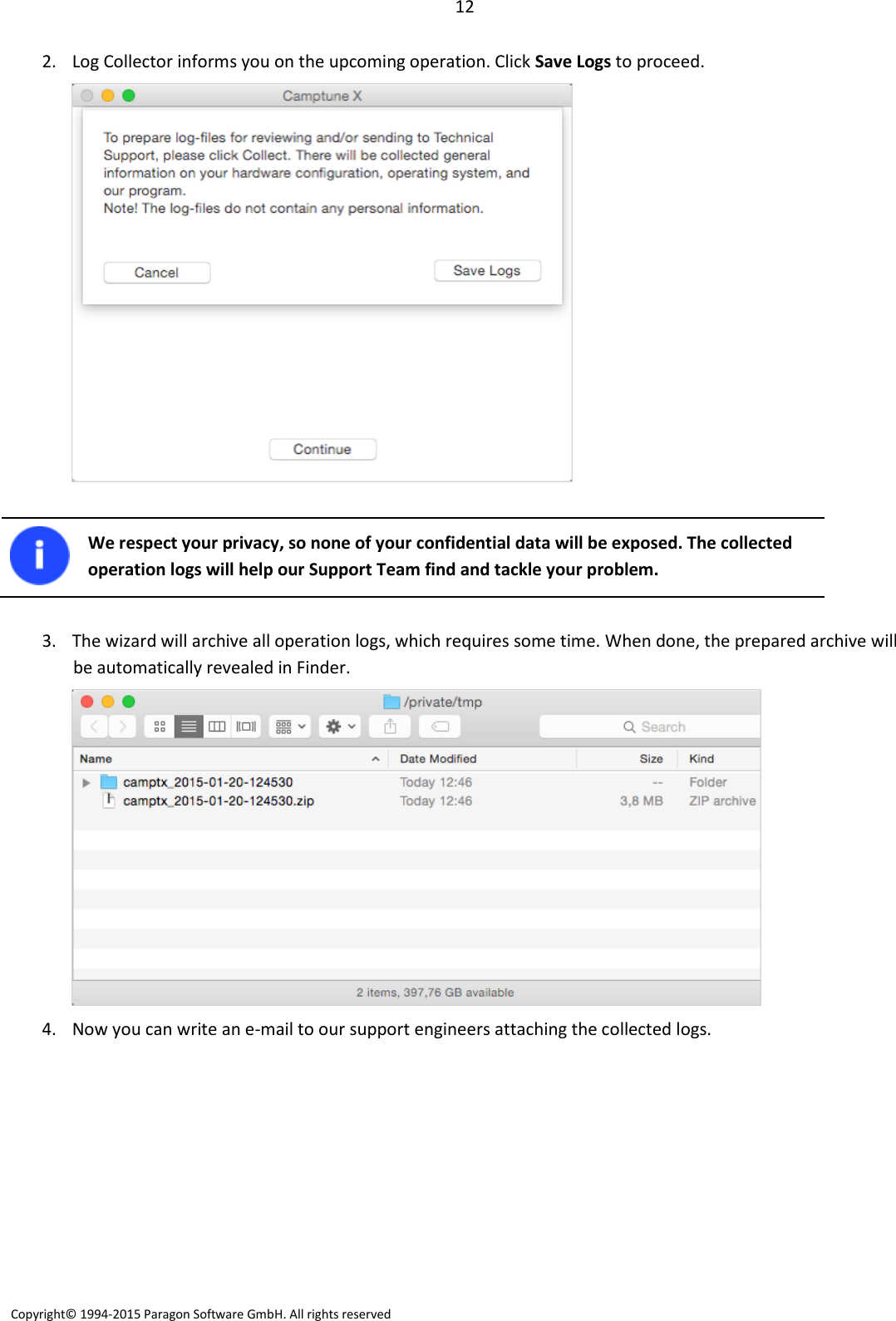Maximize the Finder window
Screen dimensions: 896x1321
pos(129,702)
